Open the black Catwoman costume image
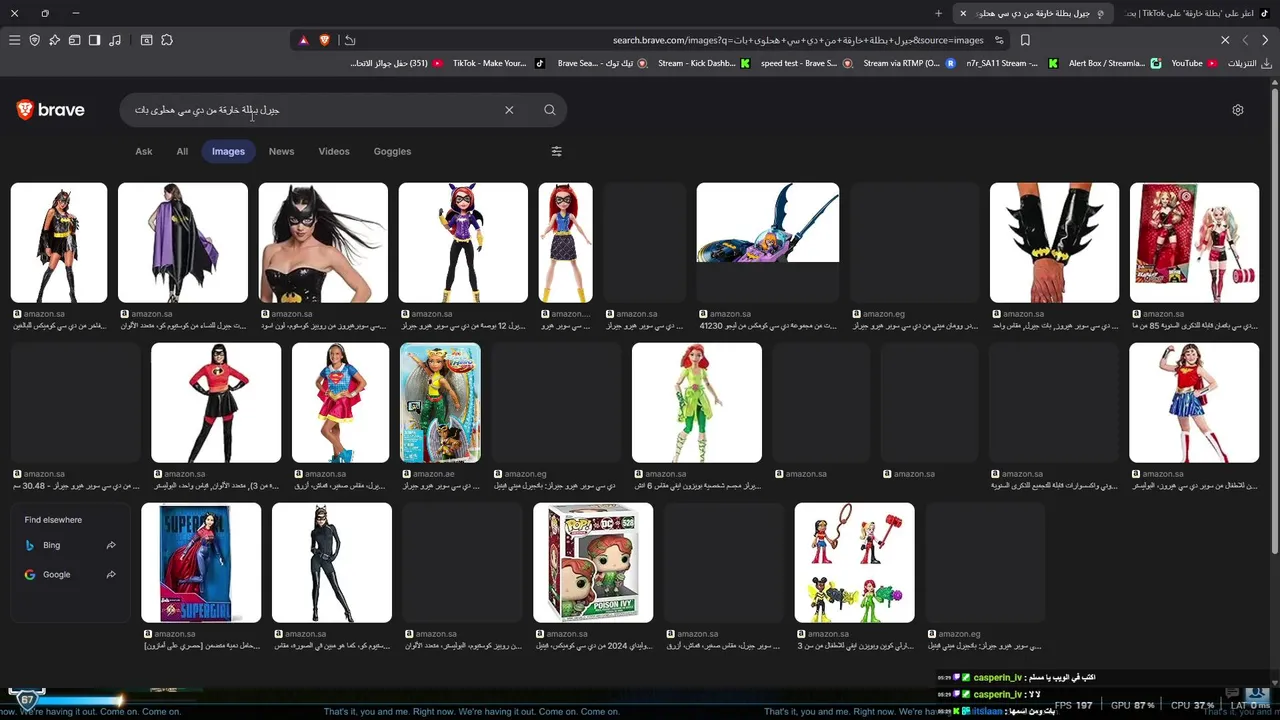 (332, 563)
